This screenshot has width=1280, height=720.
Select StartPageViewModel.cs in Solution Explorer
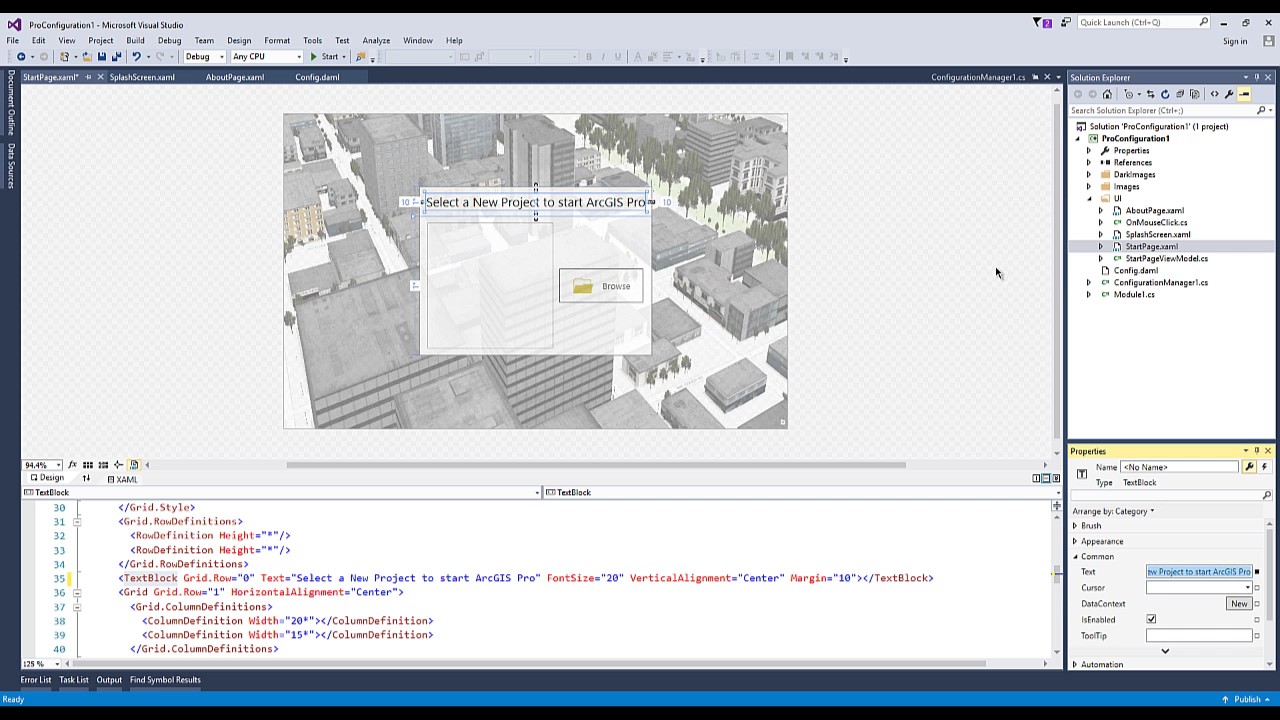tap(1166, 258)
